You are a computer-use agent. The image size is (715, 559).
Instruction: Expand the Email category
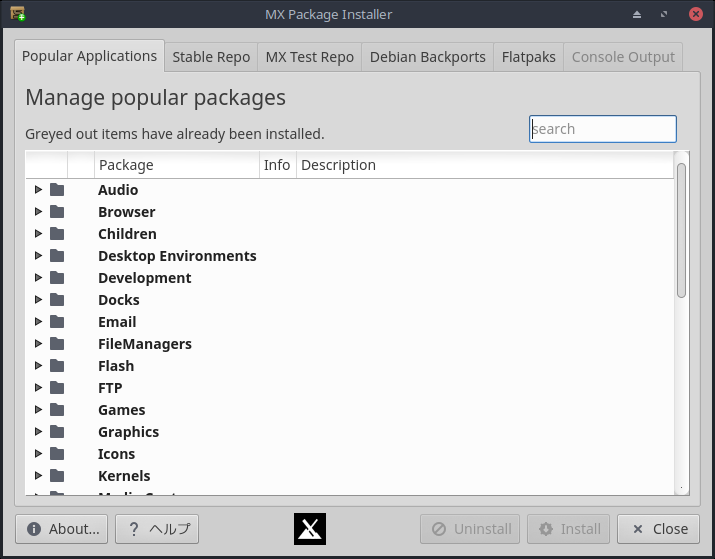[38, 321]
